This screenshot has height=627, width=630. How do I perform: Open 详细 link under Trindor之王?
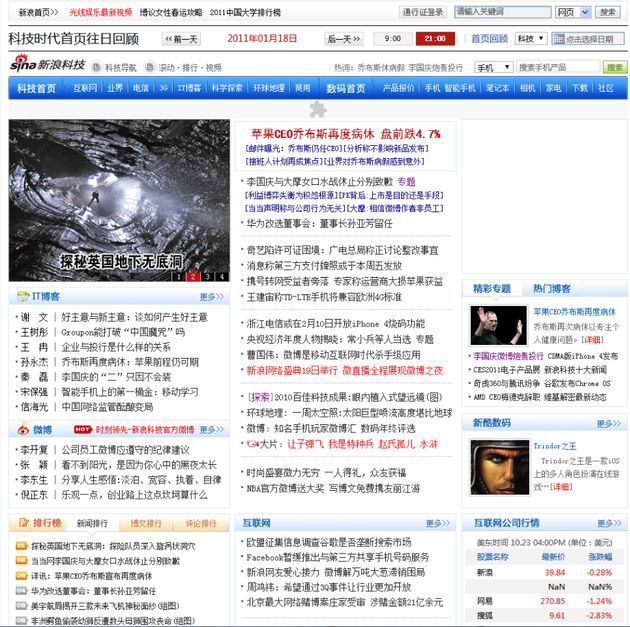[560, 487]
